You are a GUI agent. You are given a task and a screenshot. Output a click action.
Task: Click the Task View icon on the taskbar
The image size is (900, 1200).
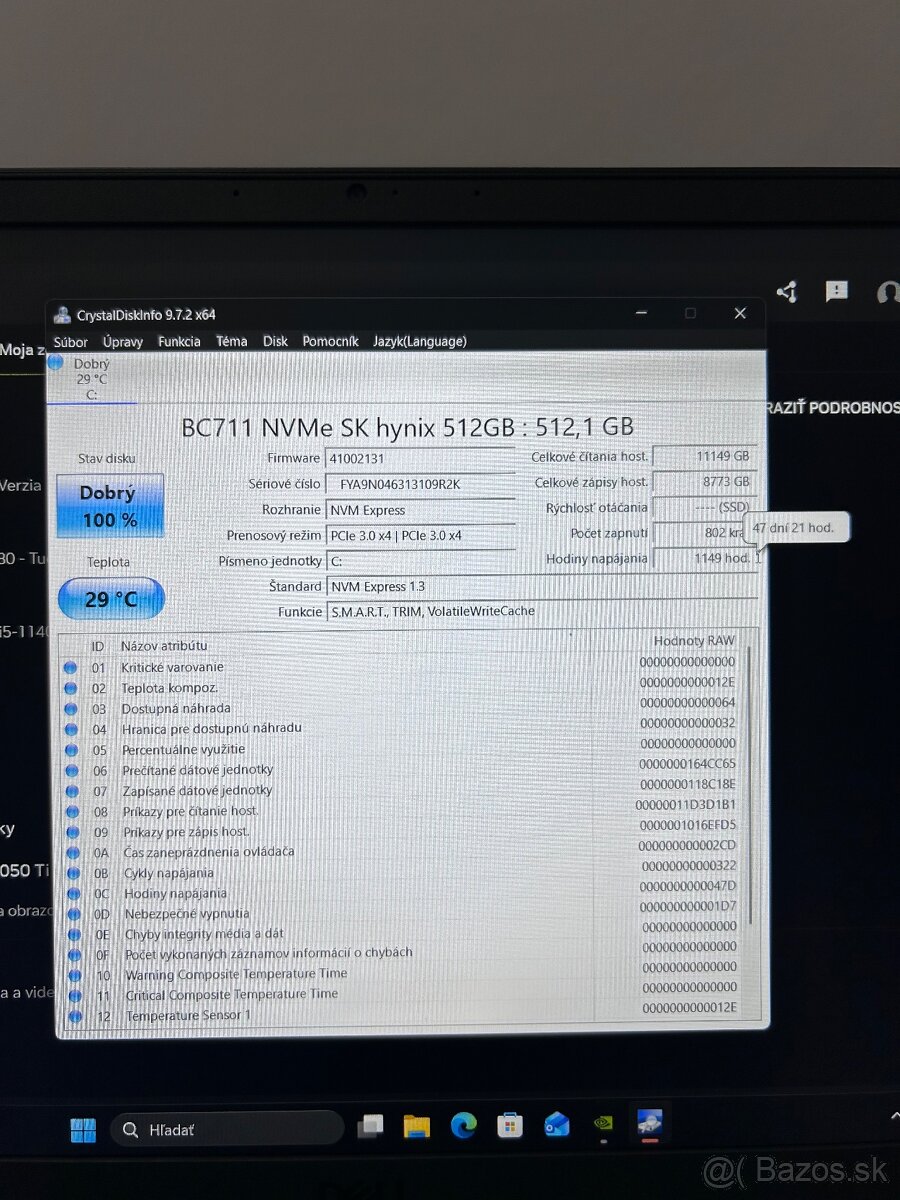[x=372, y=1124]
